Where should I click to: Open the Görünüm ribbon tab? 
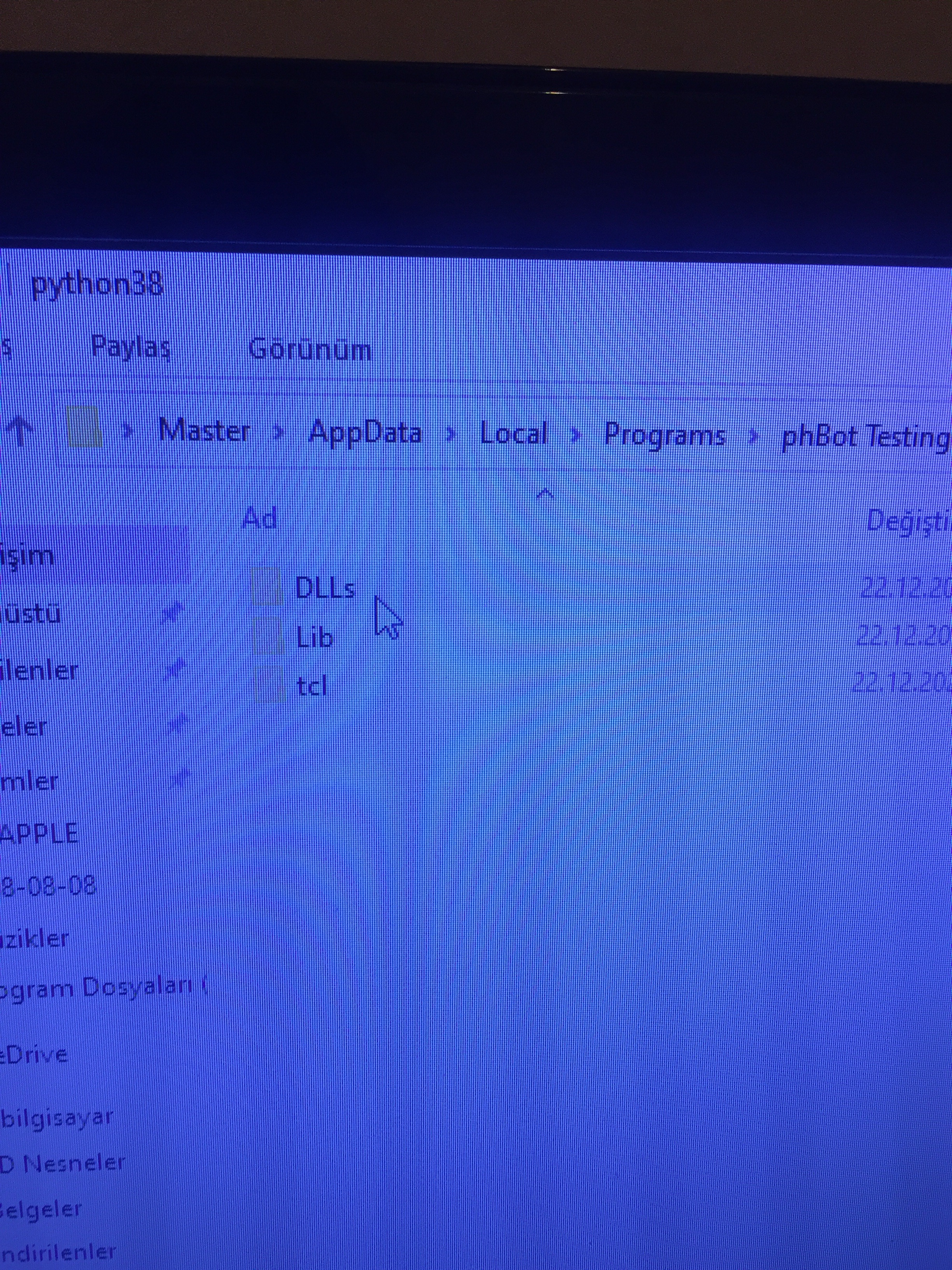tap(310, 349)
